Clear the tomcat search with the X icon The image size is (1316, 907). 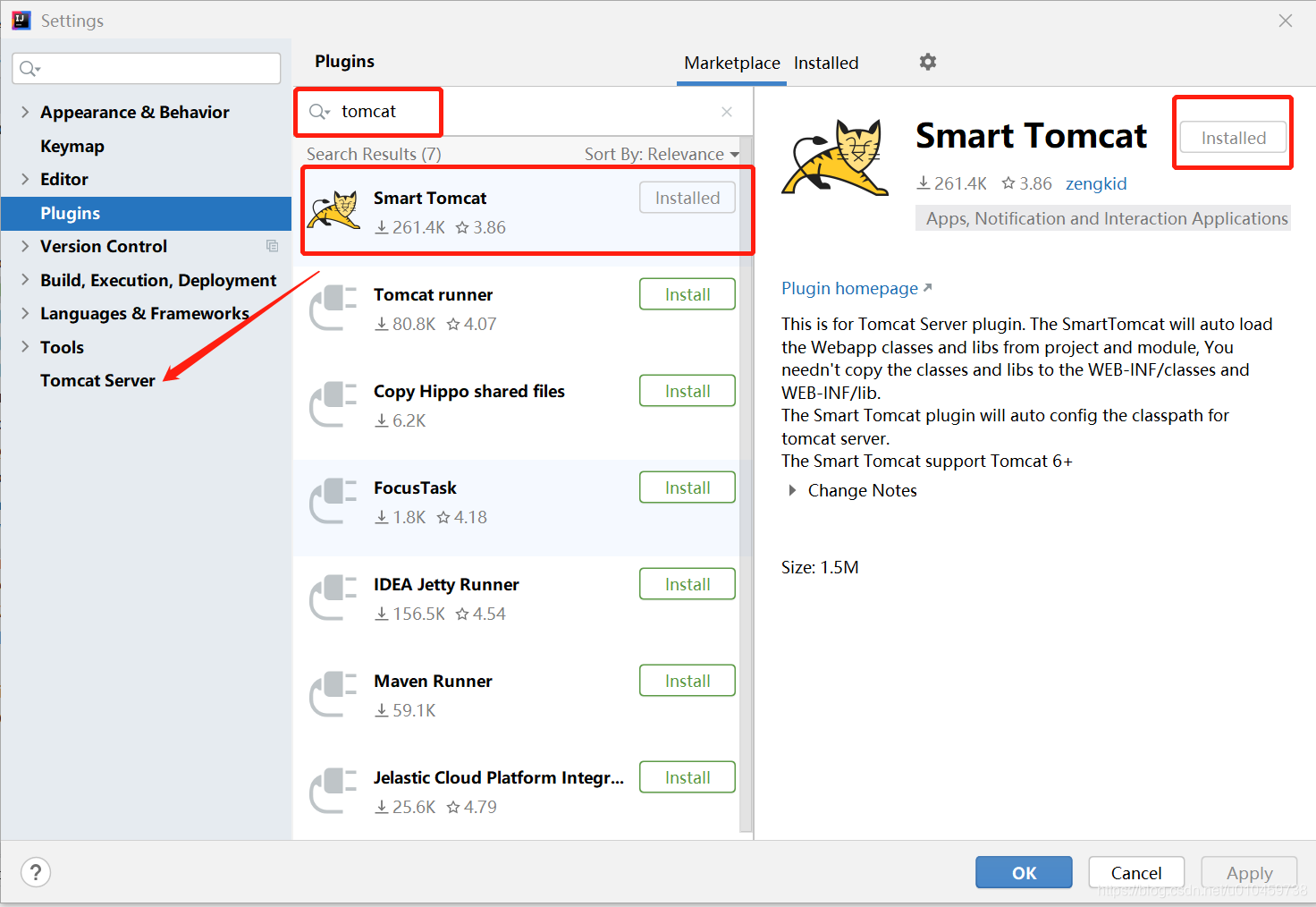pos(727,112)
